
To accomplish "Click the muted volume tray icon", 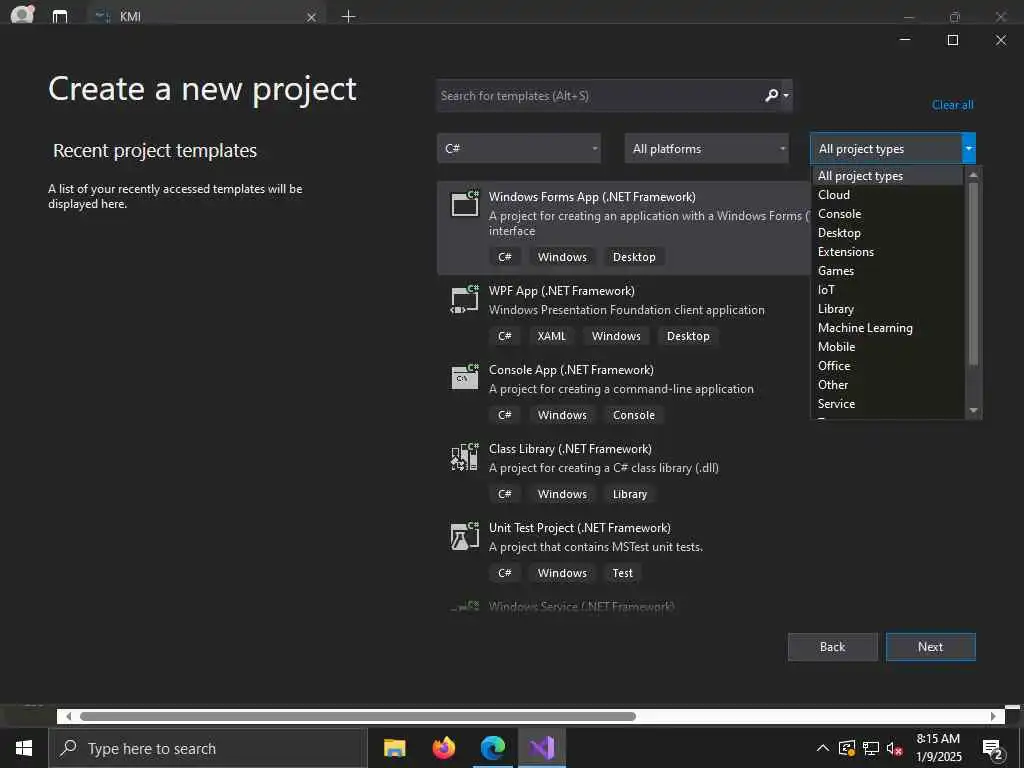I will [894, 748].
